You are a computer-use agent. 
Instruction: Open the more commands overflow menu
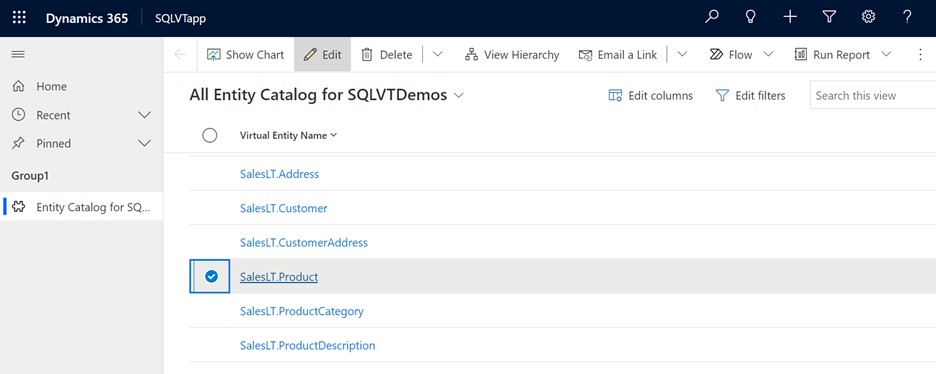point(920,55)
